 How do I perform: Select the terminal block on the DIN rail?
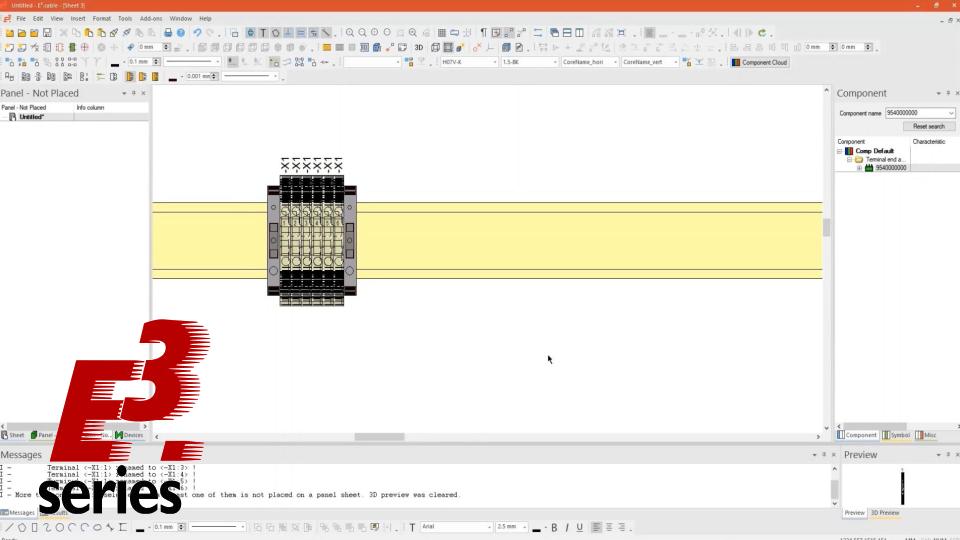312,239
